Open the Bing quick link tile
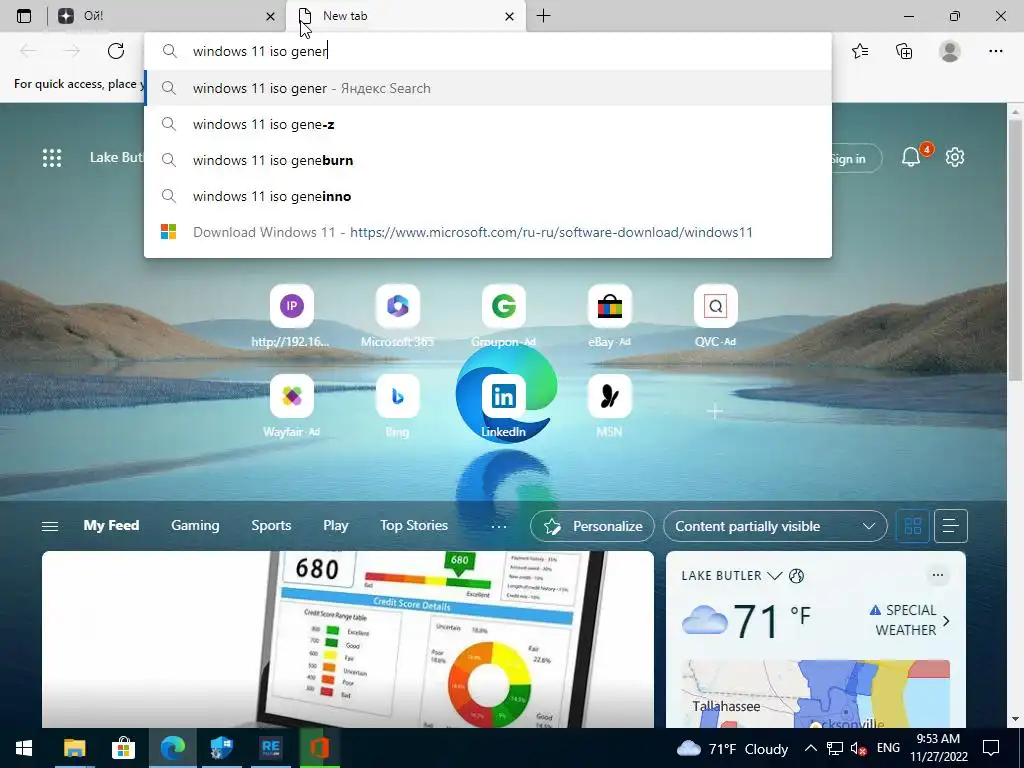 click(397, 406)
